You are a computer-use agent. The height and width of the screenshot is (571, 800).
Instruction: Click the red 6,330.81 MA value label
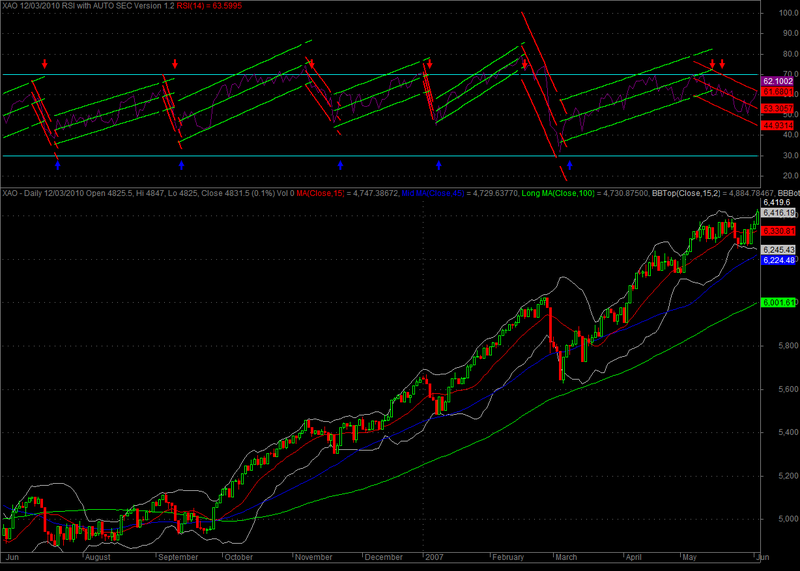pos(778,231)
